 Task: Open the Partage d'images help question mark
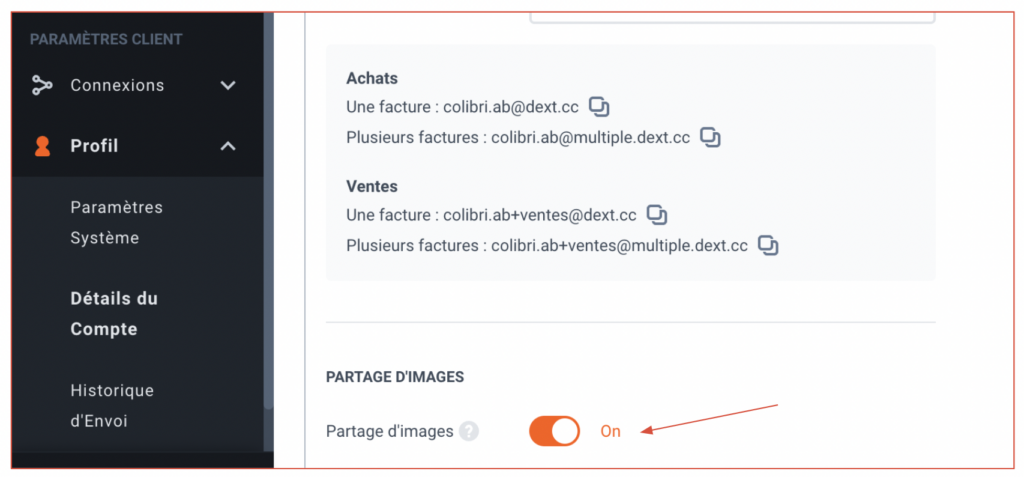pyautogui.click(x=468, y=431)
